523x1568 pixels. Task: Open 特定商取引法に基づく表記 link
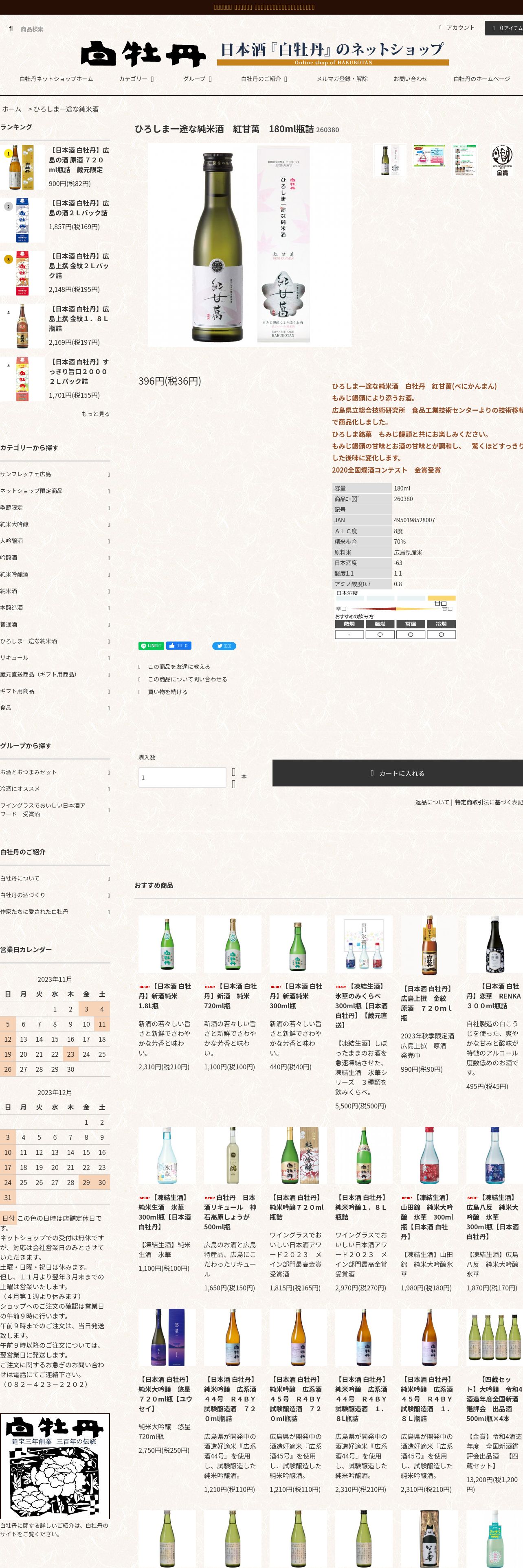489,802
